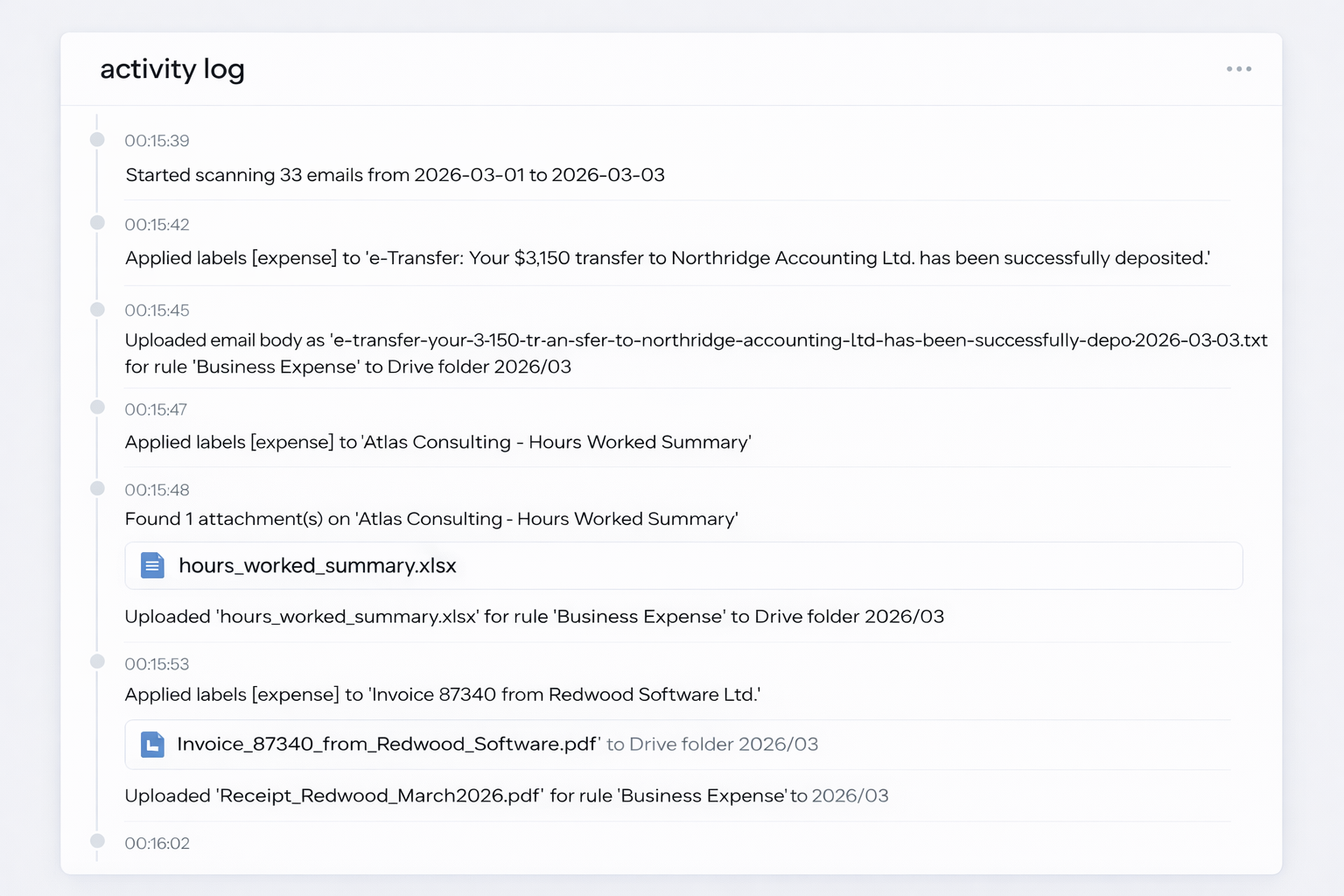This screenshot has height=896, width=1344.
Task: Click the e-Transfer applied labels log entry
Action: [667, 258]
